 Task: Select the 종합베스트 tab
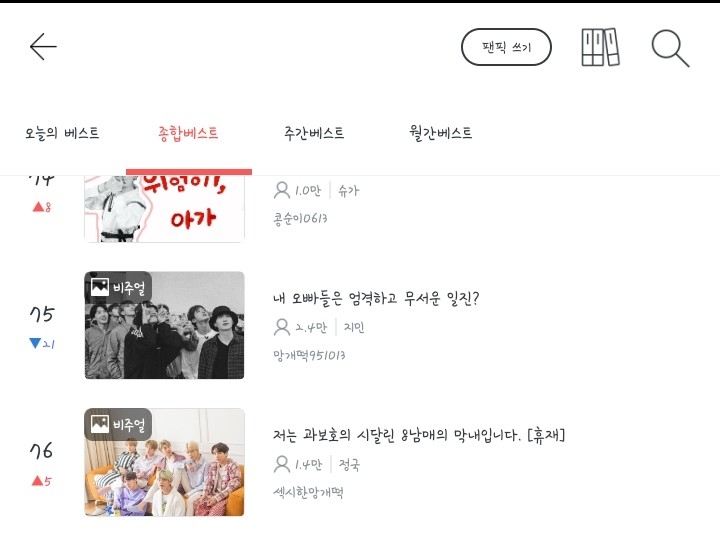pos(188,133)
